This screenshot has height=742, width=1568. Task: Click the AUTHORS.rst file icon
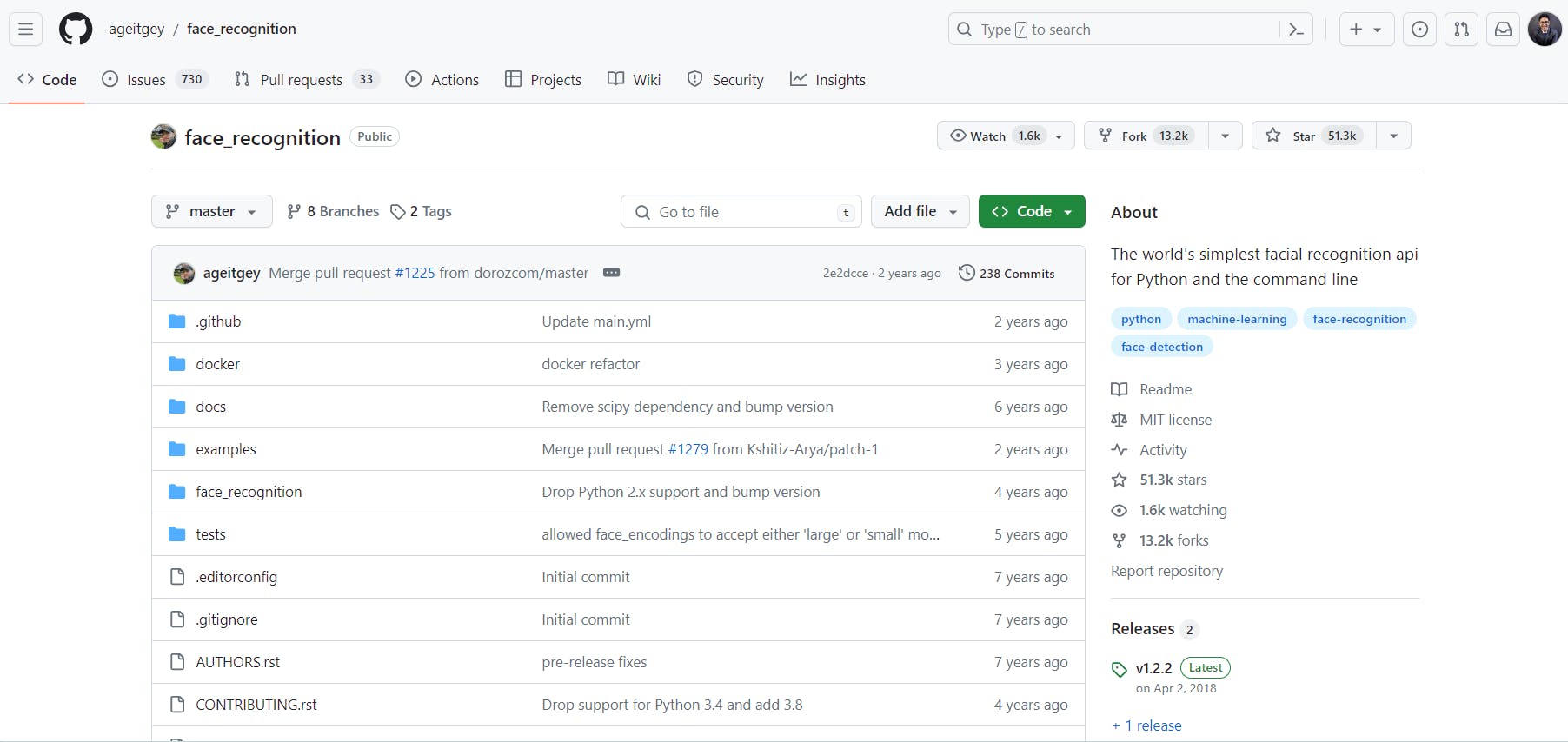point(177,662)
